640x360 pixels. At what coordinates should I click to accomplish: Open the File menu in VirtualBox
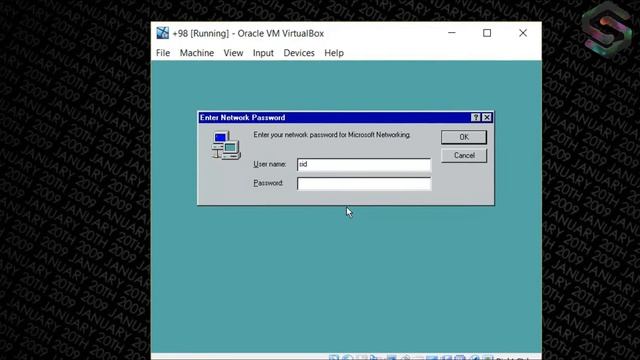coord(163,53)
